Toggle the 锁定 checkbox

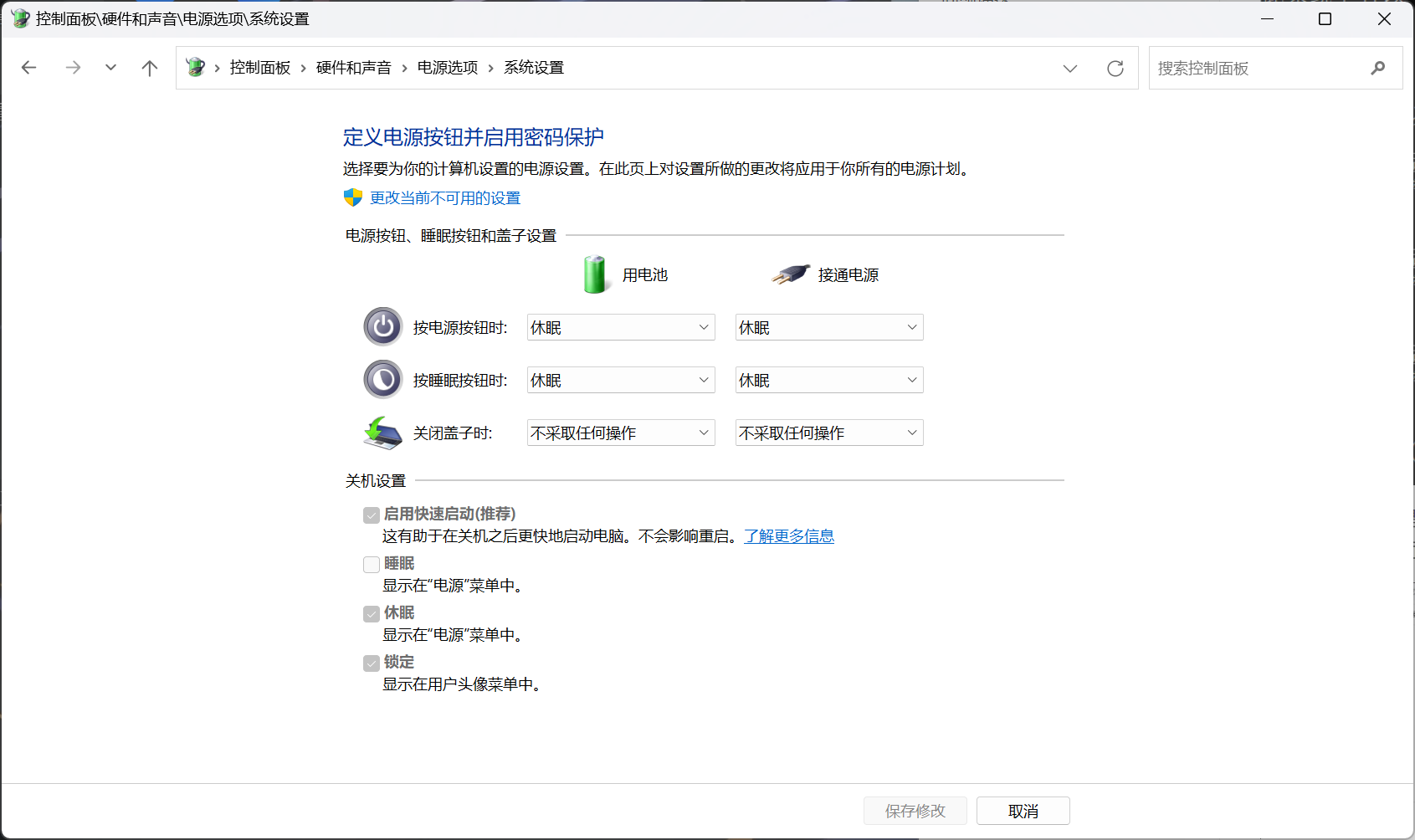coord(372,663)
